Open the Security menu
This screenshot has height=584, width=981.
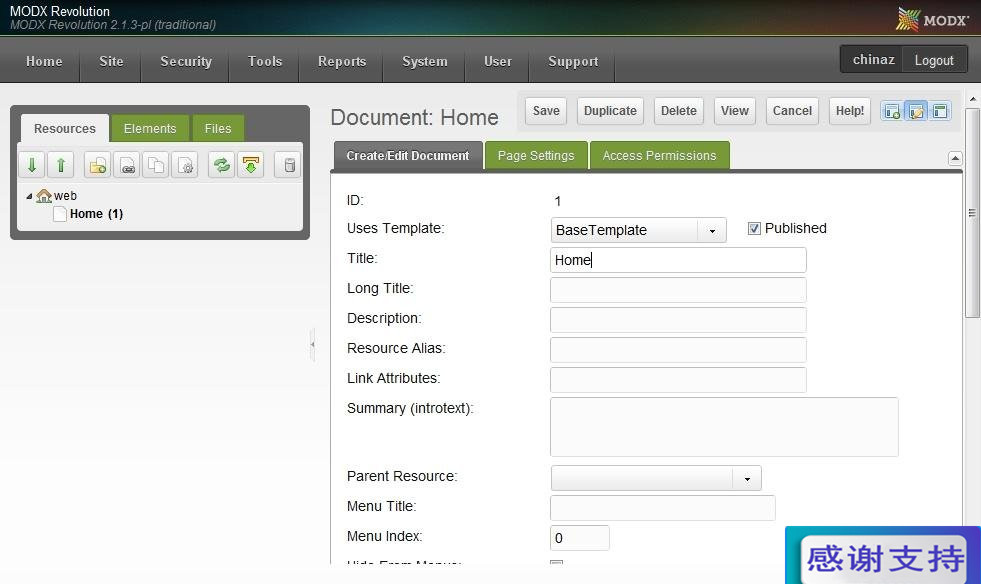(186, 61)
